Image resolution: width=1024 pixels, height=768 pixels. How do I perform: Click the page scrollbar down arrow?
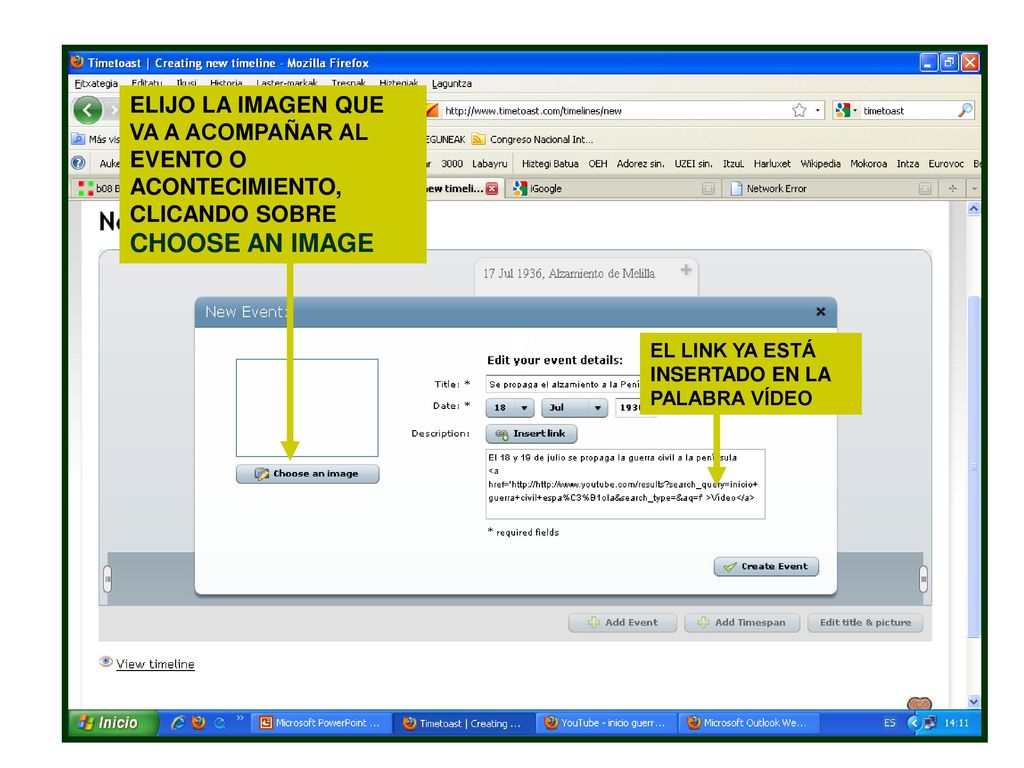coord(974,701)
